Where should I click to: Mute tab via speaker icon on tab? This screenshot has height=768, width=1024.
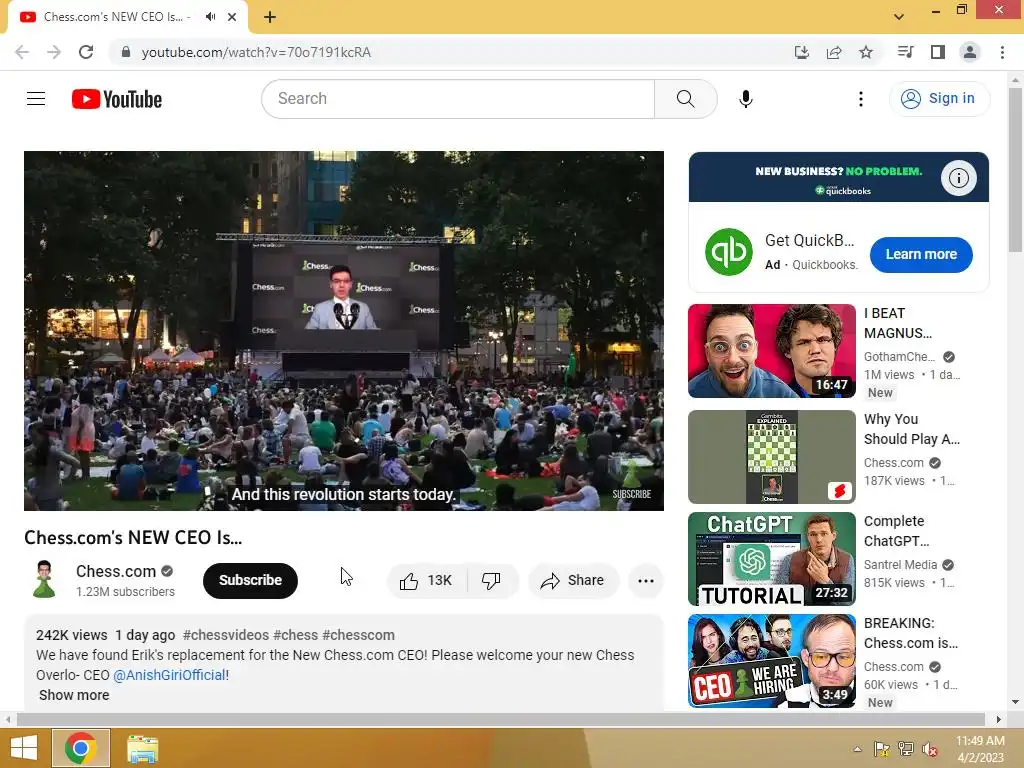click(210, 17)
